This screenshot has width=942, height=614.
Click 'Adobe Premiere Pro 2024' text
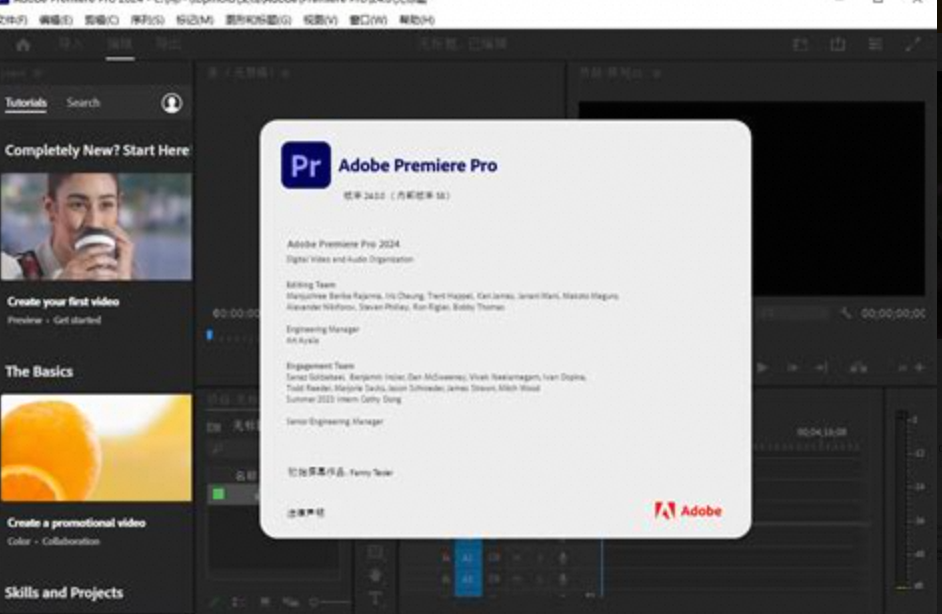(x=343, y=244)
